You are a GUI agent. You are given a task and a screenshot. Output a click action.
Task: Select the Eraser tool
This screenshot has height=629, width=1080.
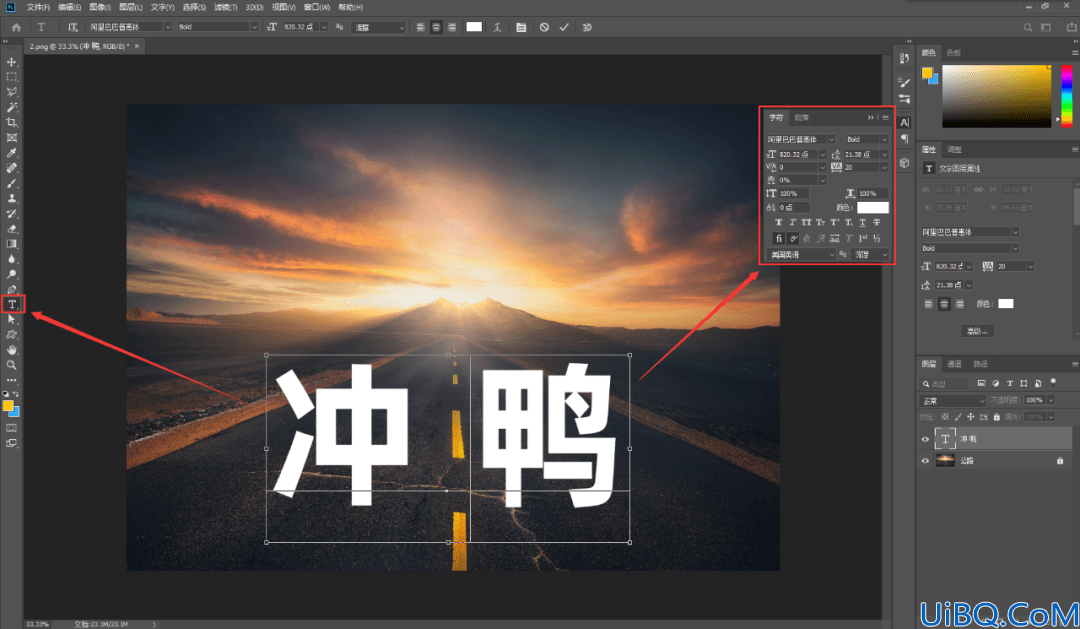tap(12, 229)
